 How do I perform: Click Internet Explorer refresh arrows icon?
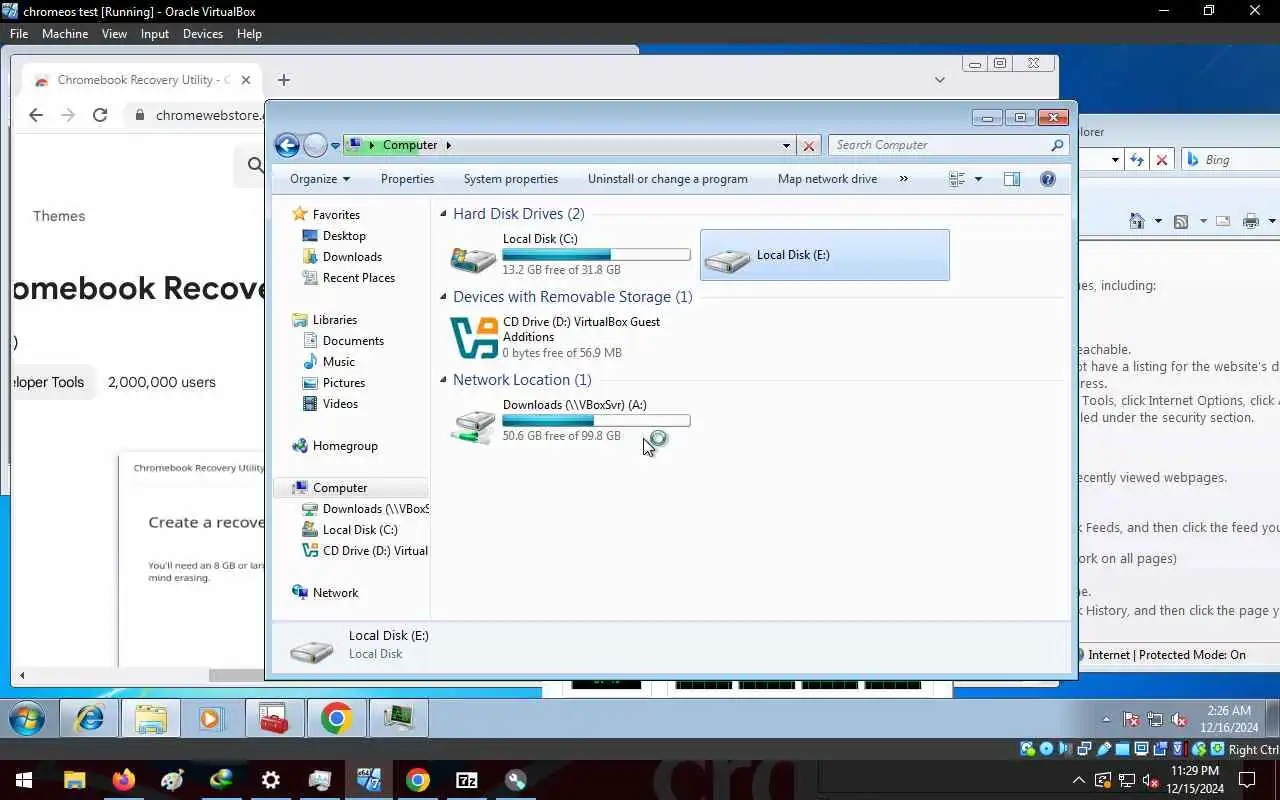[1137, 160]
